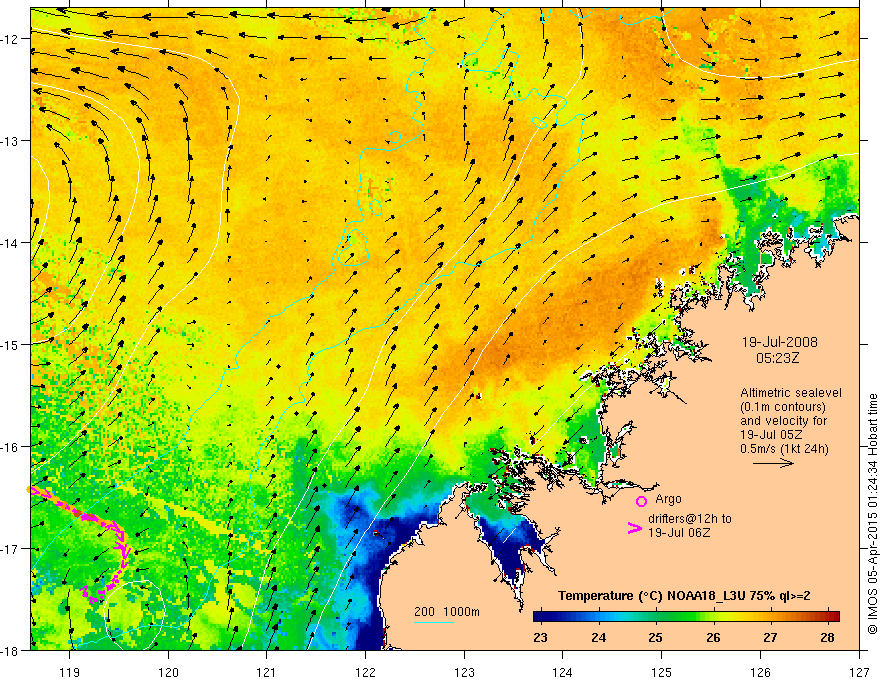The width and height of the screenshot is (880, 680).
Task: Click longitude axis label 123
Action: tap(464, 672)
